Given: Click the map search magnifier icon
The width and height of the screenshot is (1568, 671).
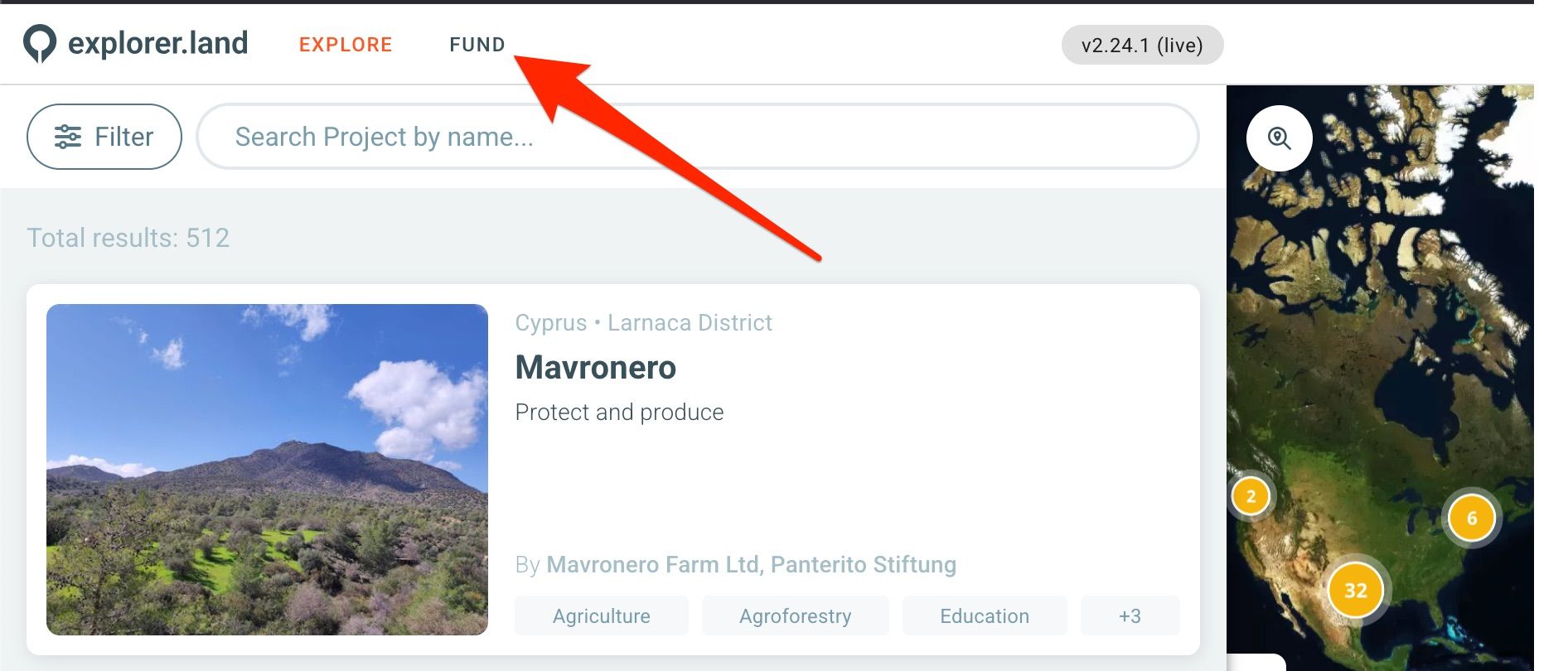Looking at the screenshot, I should 1279,138.
